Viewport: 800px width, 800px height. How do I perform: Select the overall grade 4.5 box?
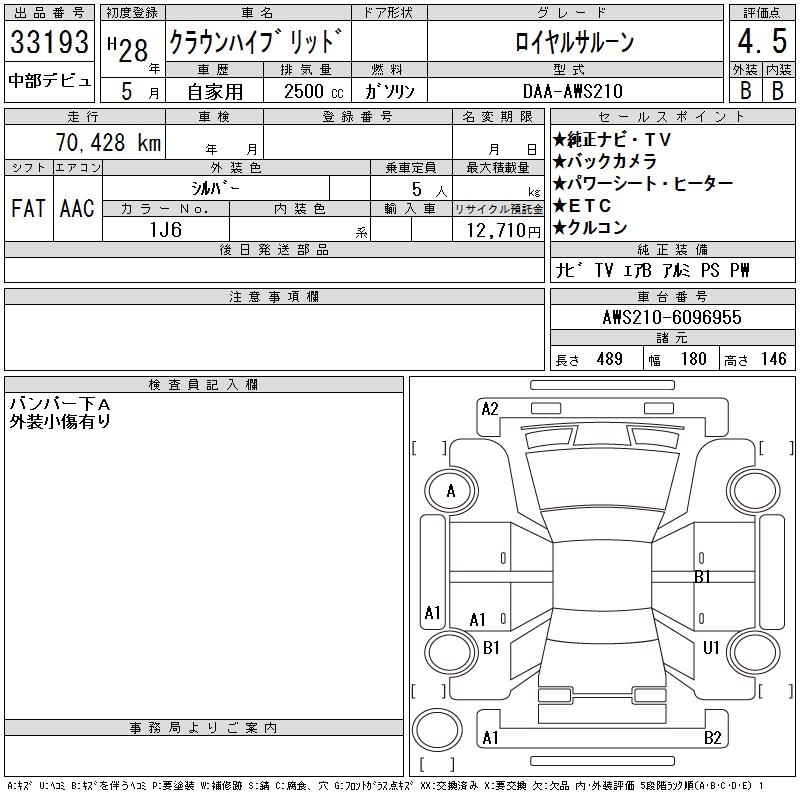759,42
